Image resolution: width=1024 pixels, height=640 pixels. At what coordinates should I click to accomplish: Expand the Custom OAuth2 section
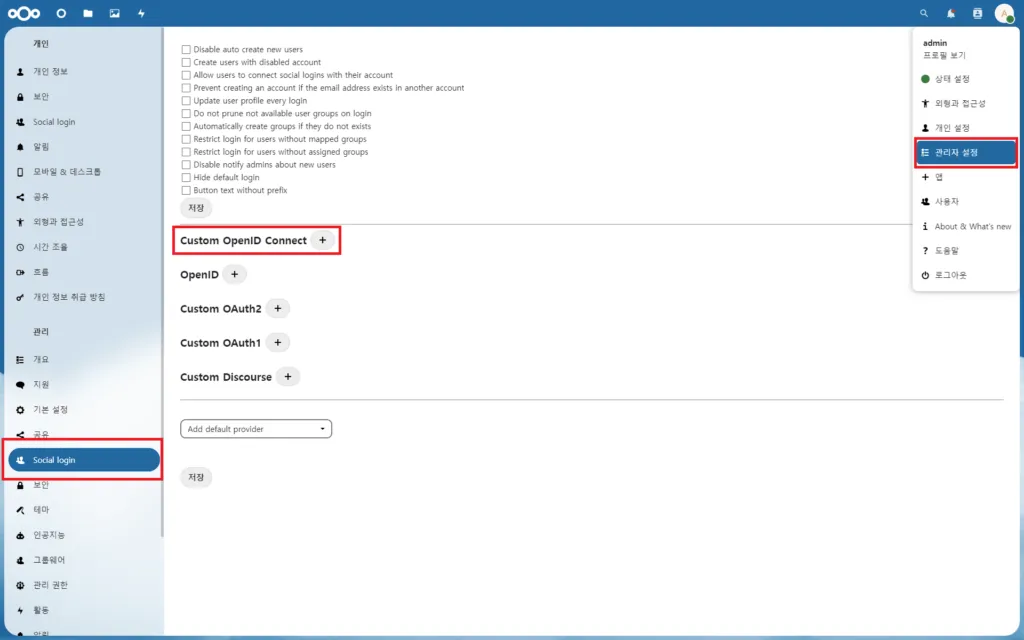tap(278, 308)
